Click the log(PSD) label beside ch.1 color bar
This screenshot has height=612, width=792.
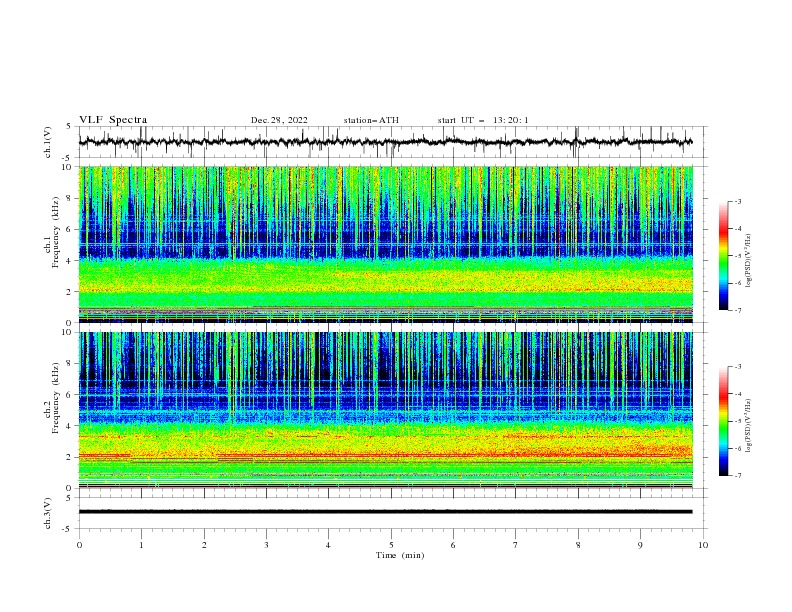click(x=748, y=261)
